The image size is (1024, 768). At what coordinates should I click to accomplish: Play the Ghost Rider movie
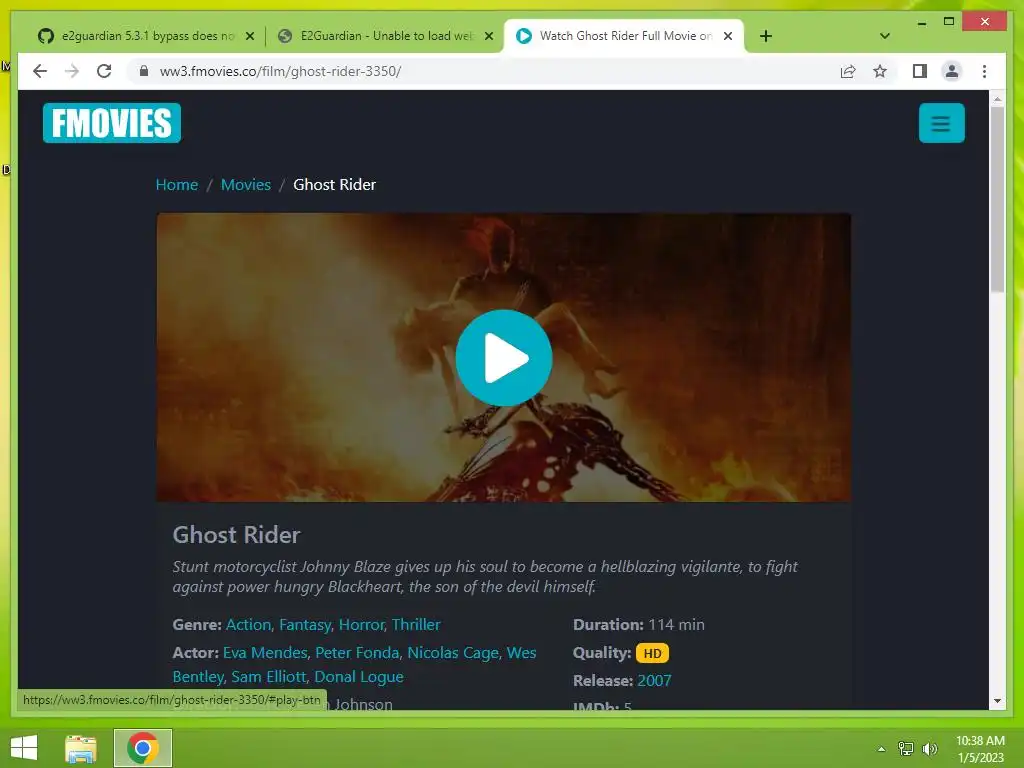[504, 358]
